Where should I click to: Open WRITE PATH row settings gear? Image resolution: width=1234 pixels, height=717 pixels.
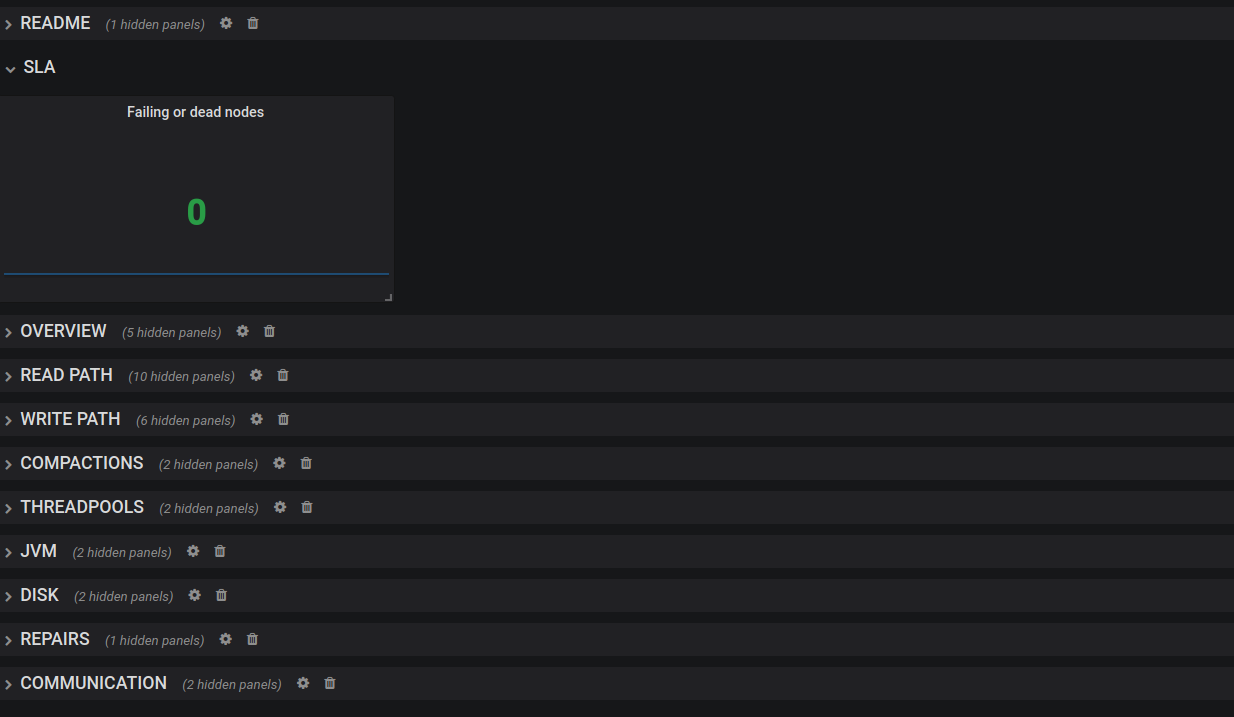[257, 419]
